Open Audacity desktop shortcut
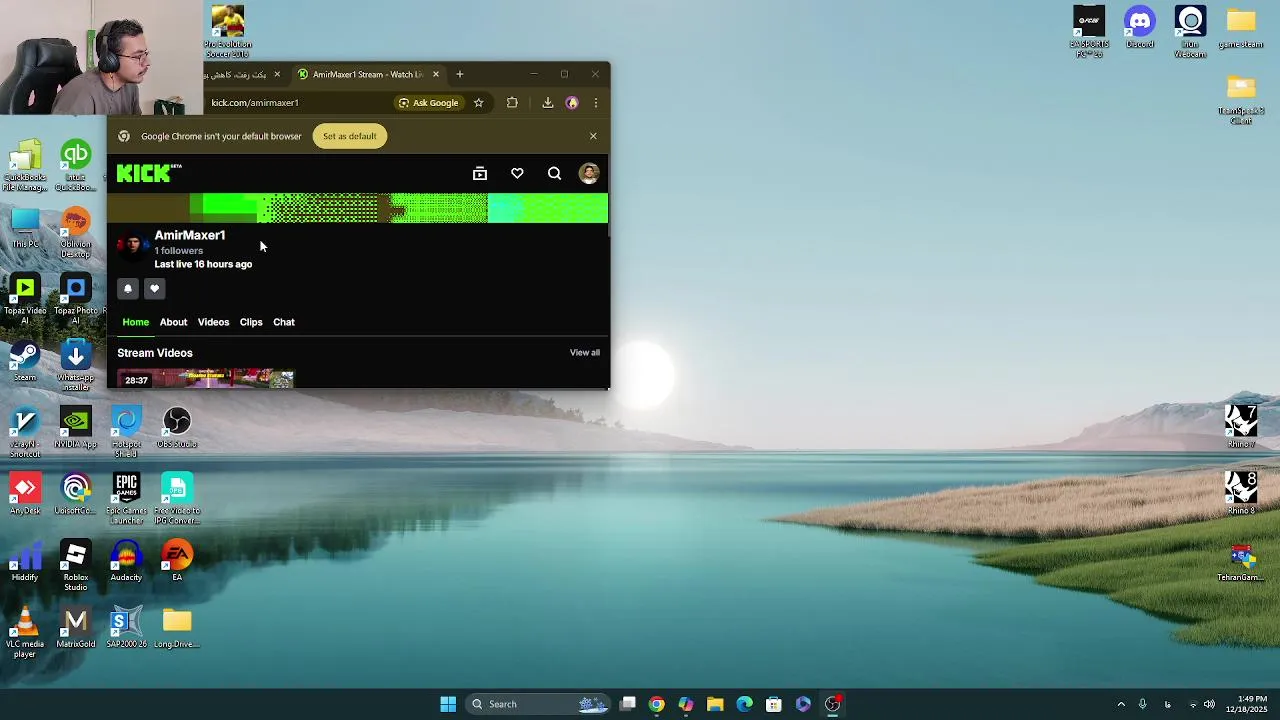Image resolution: width=1280 pixels, height=720 pixels. [126, 561]
